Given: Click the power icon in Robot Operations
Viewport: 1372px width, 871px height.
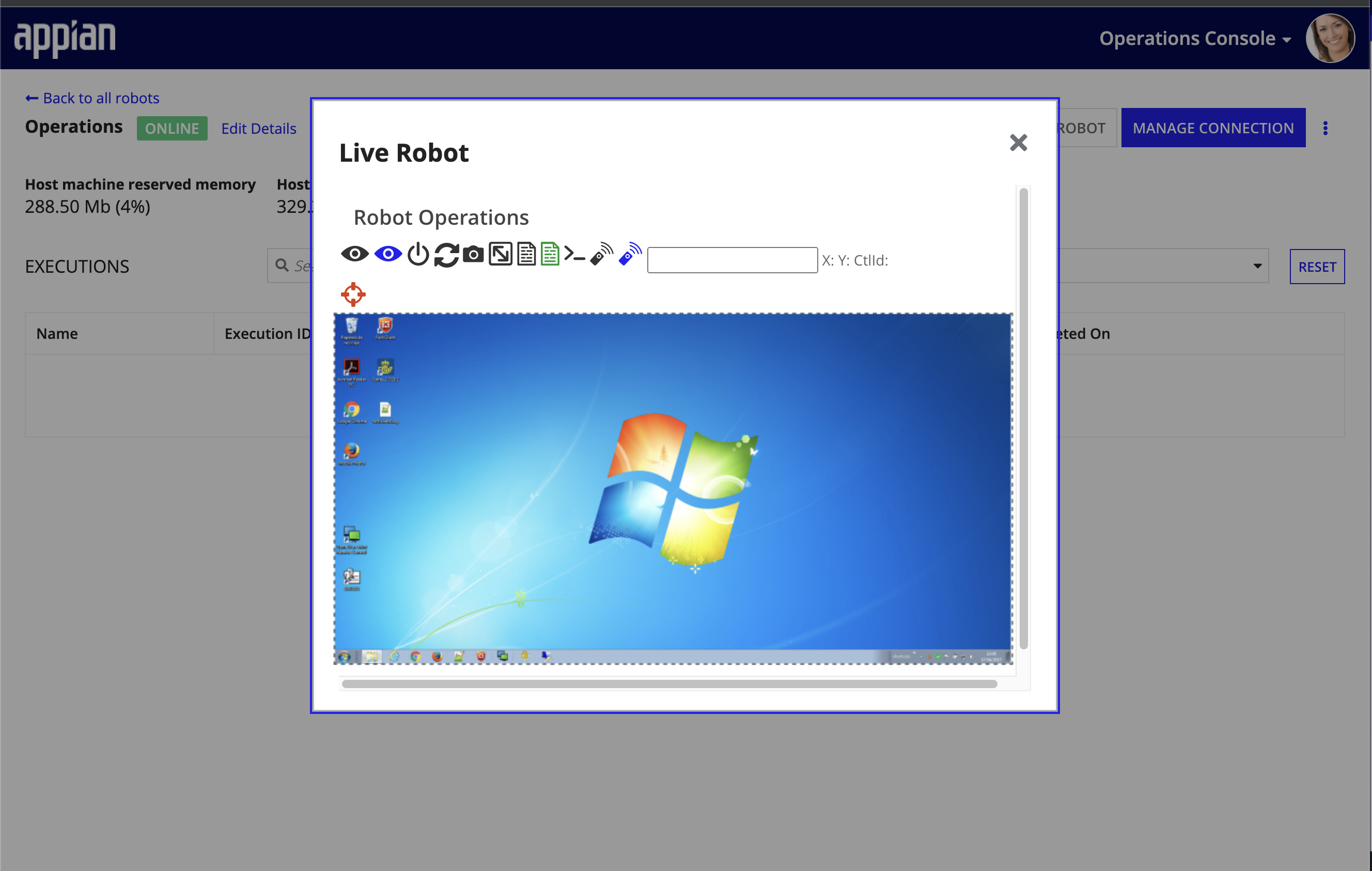Looking at the screenshot, I should point(418,254).
